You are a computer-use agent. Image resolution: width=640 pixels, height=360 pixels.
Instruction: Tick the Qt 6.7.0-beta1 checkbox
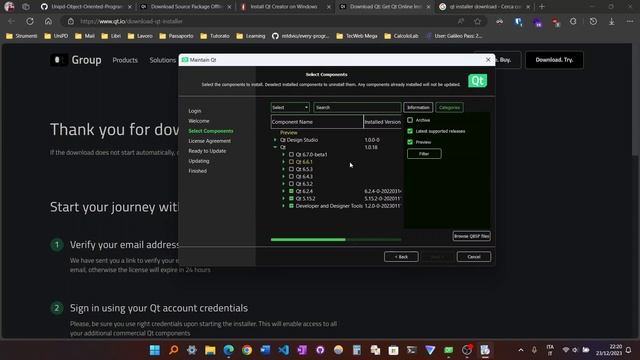(291, 155)
